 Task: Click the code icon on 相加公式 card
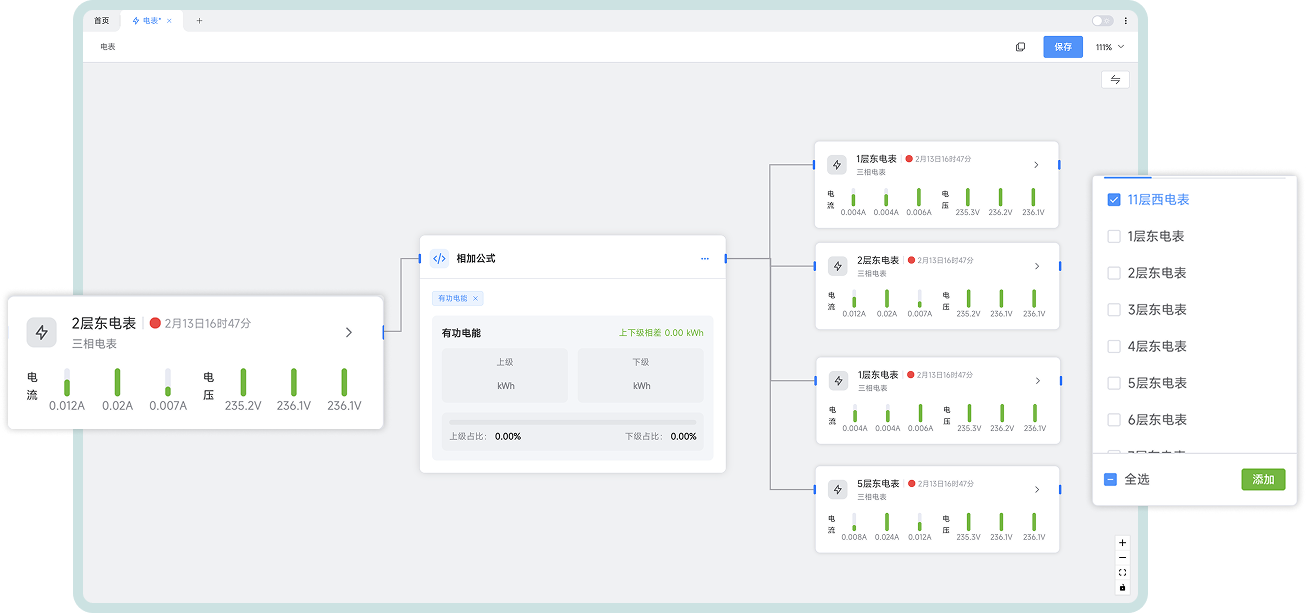[439, 258]
